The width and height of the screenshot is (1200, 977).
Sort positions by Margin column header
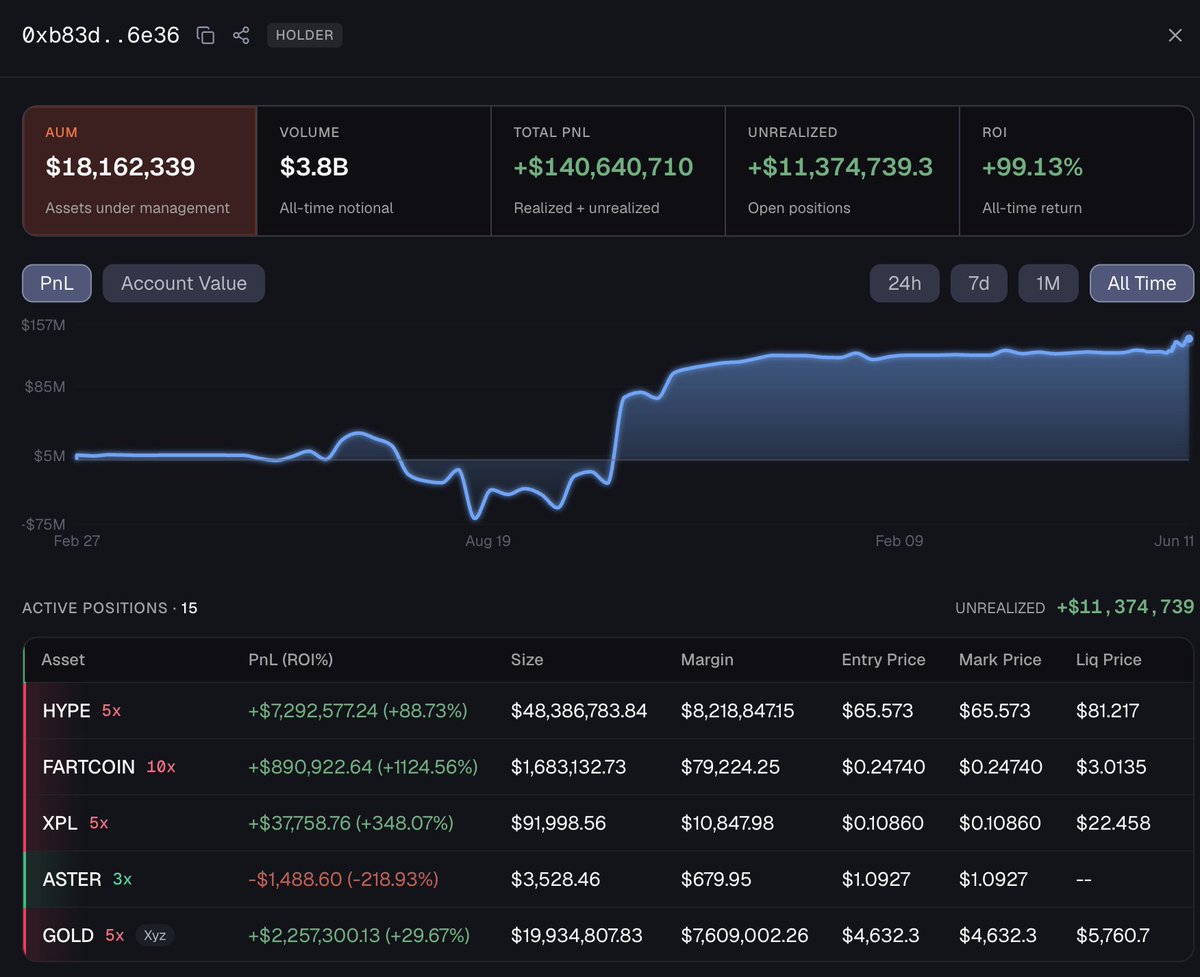click(x=707, y=660)
